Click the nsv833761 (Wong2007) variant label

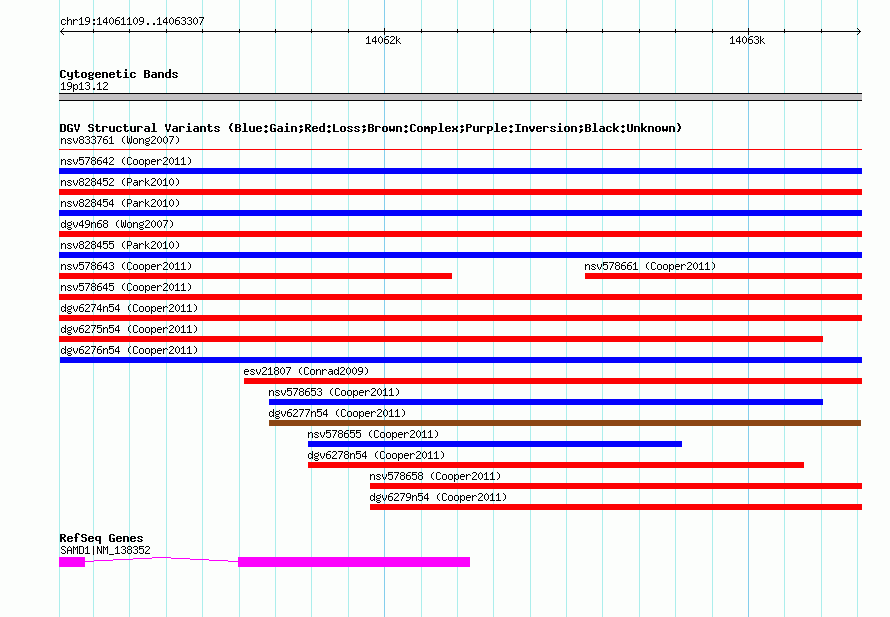pyautogui.click(x=120, y=140)
